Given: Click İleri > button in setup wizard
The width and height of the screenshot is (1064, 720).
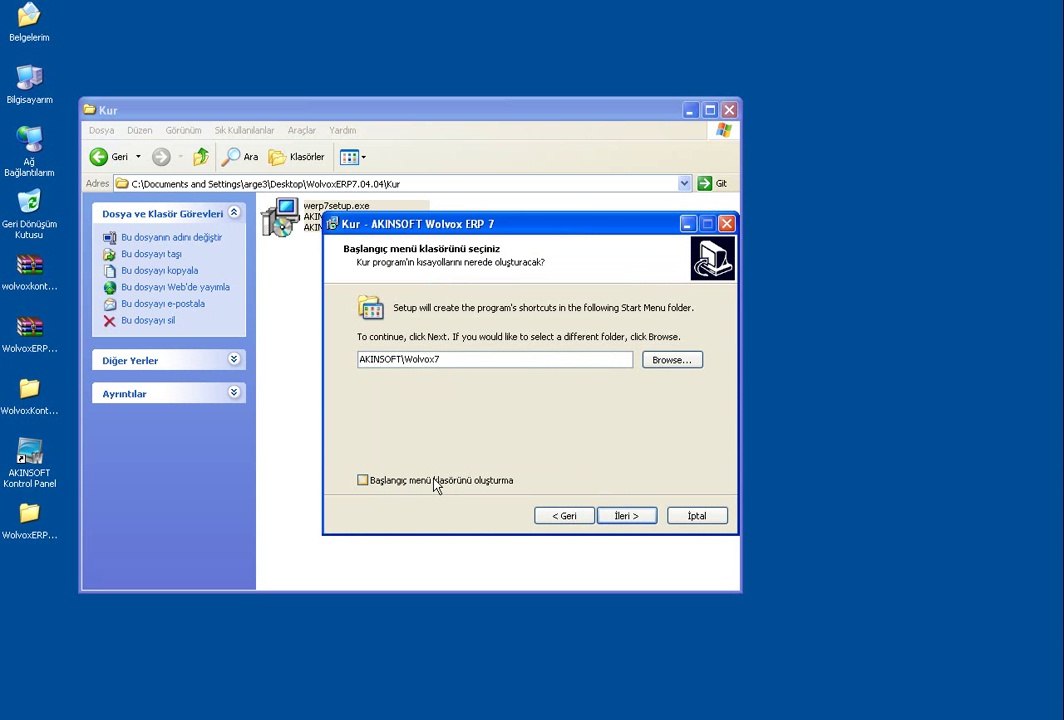Looking at the screenshot, I should pyautogui.click(x=626, y=516).
